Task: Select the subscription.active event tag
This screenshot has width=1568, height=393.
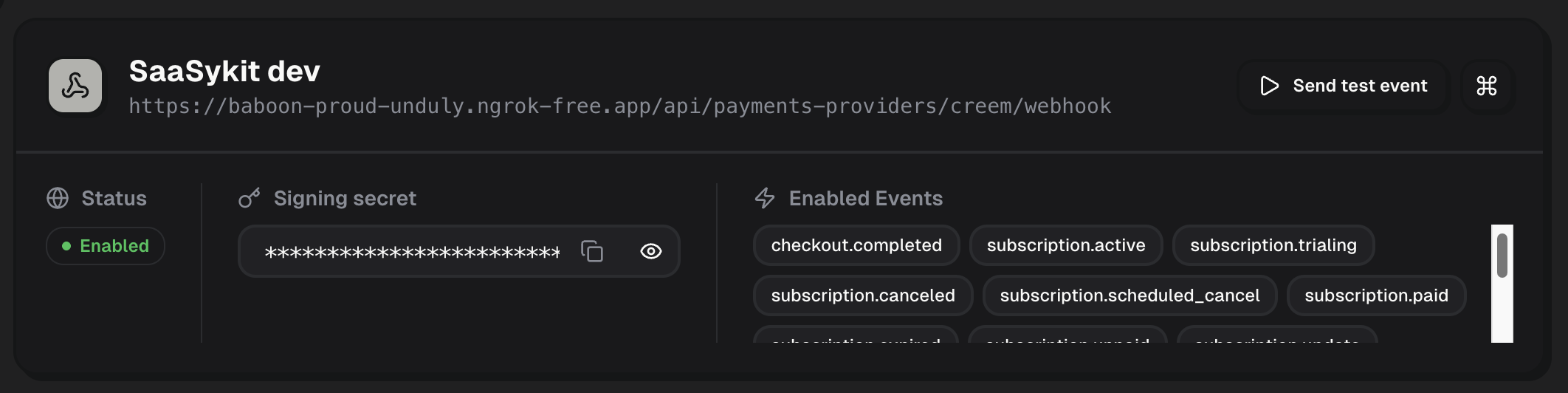Action: tap(1066, 245)
